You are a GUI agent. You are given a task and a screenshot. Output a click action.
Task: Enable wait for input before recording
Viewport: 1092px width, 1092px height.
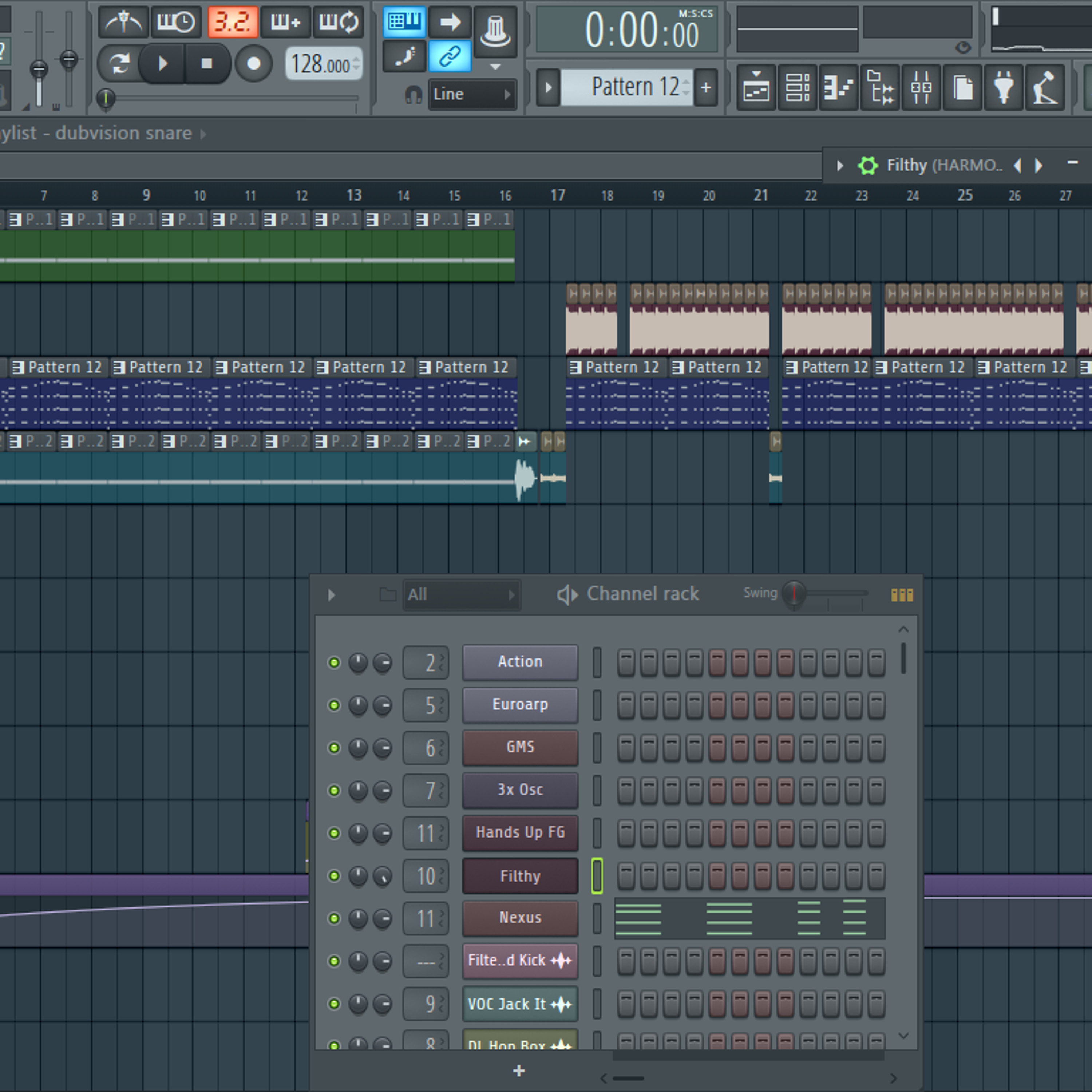[x=176, y=23]
